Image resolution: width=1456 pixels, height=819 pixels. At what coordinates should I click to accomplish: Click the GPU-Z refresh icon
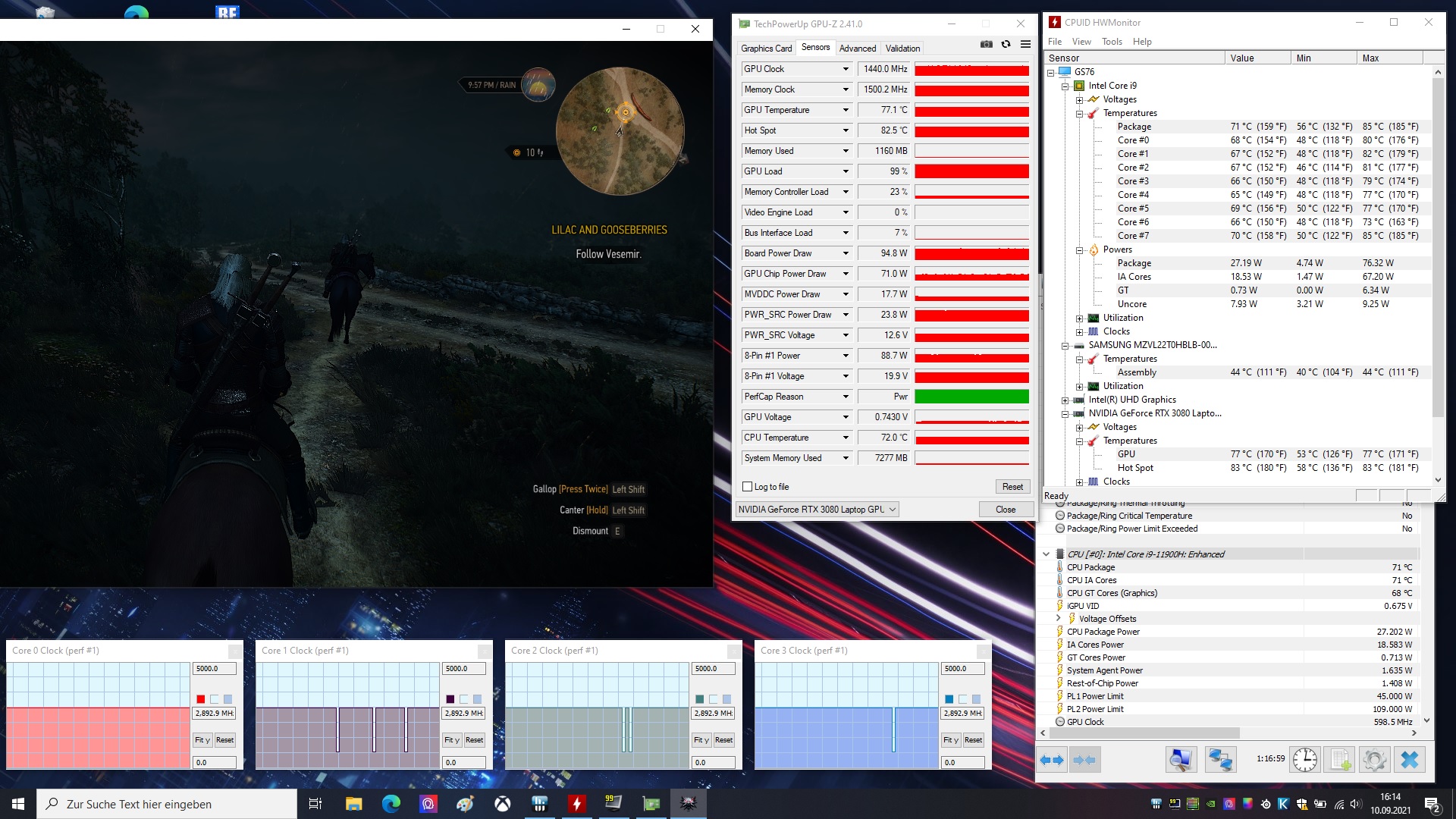pos(1006,45)
